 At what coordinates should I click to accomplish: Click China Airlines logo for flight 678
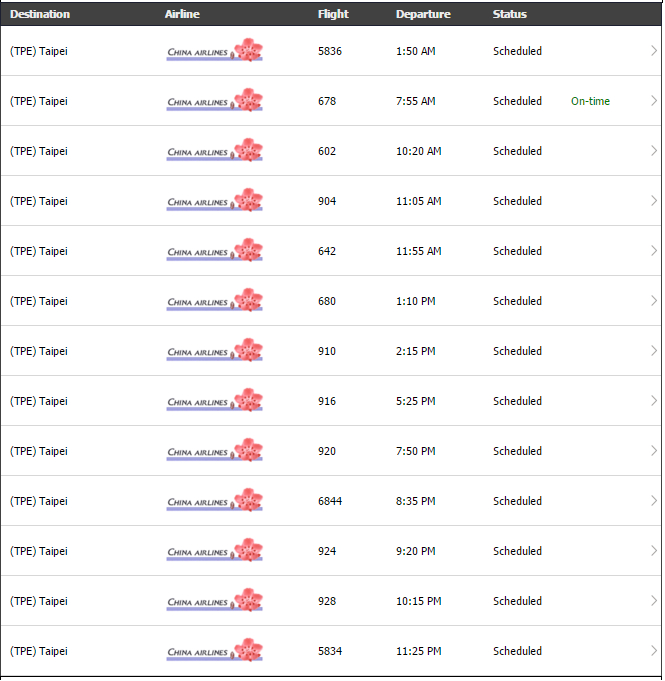(215, 100)
